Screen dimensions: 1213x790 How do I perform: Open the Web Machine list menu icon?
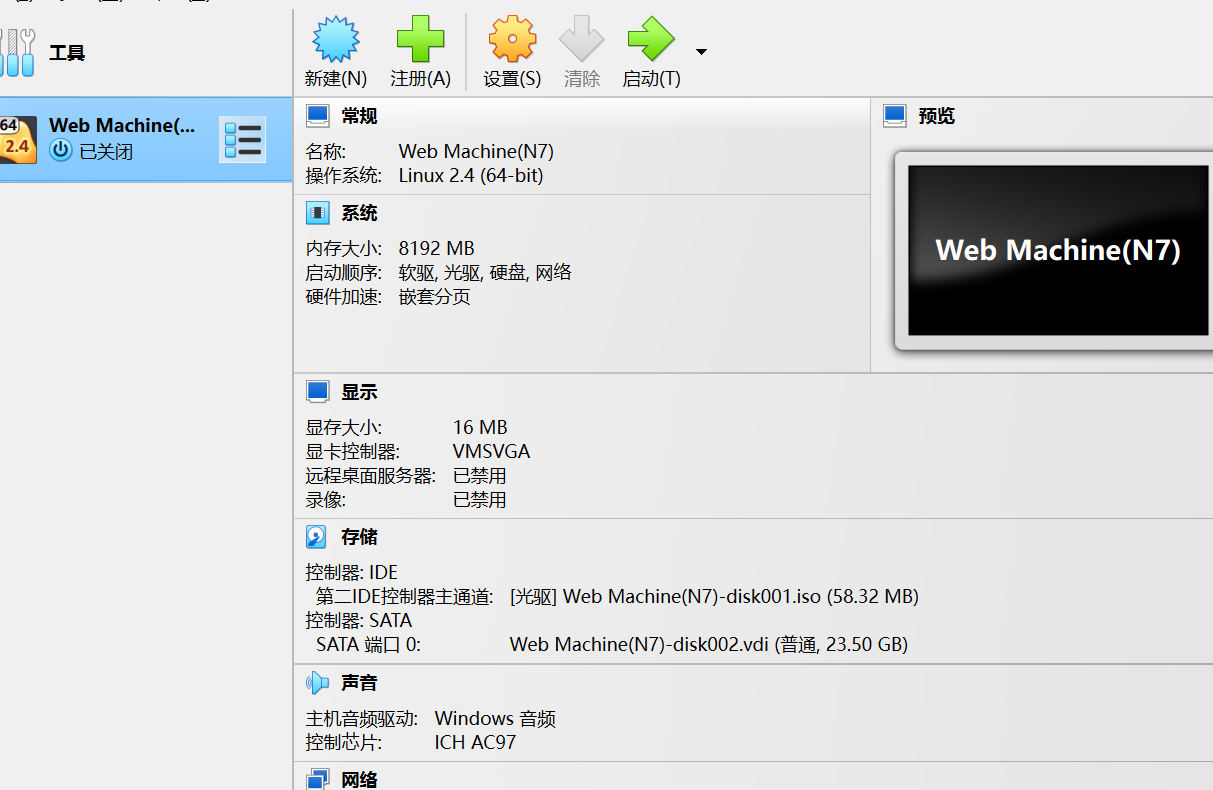click(243, 141)
